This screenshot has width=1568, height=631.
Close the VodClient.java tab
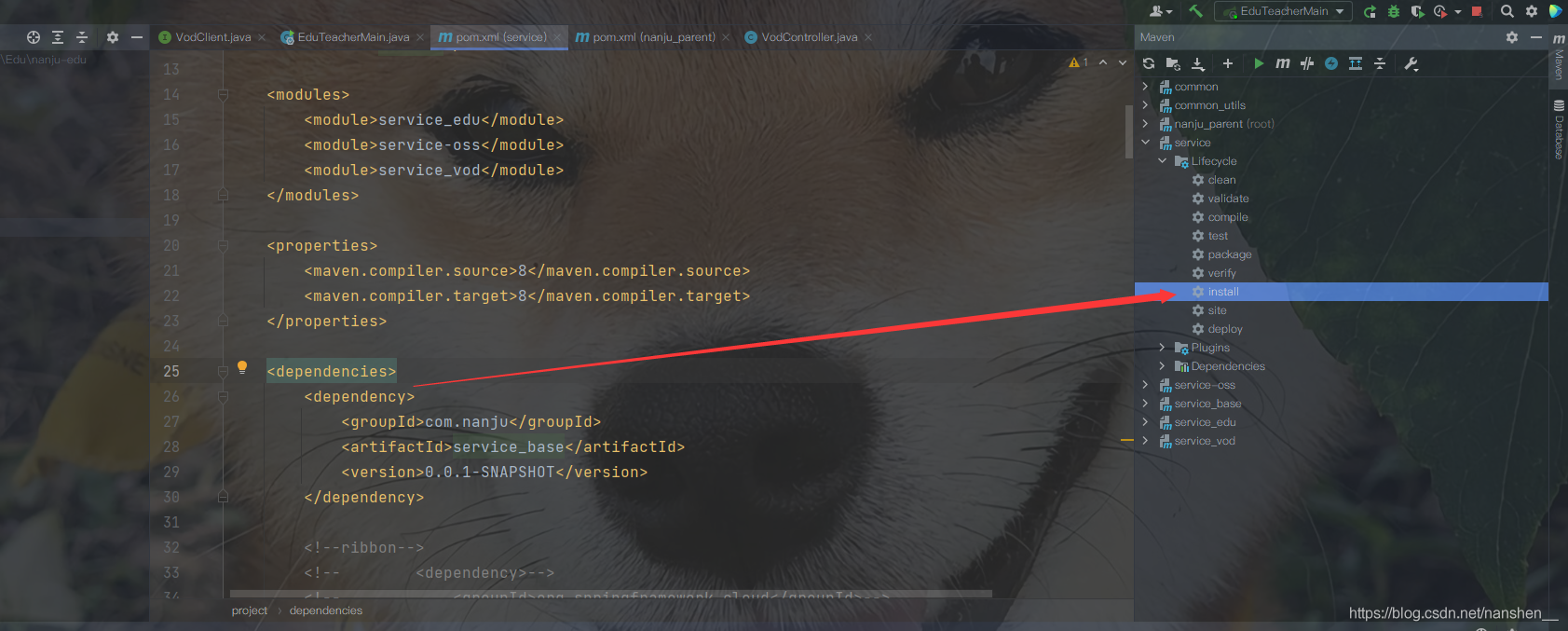point(262,37)
